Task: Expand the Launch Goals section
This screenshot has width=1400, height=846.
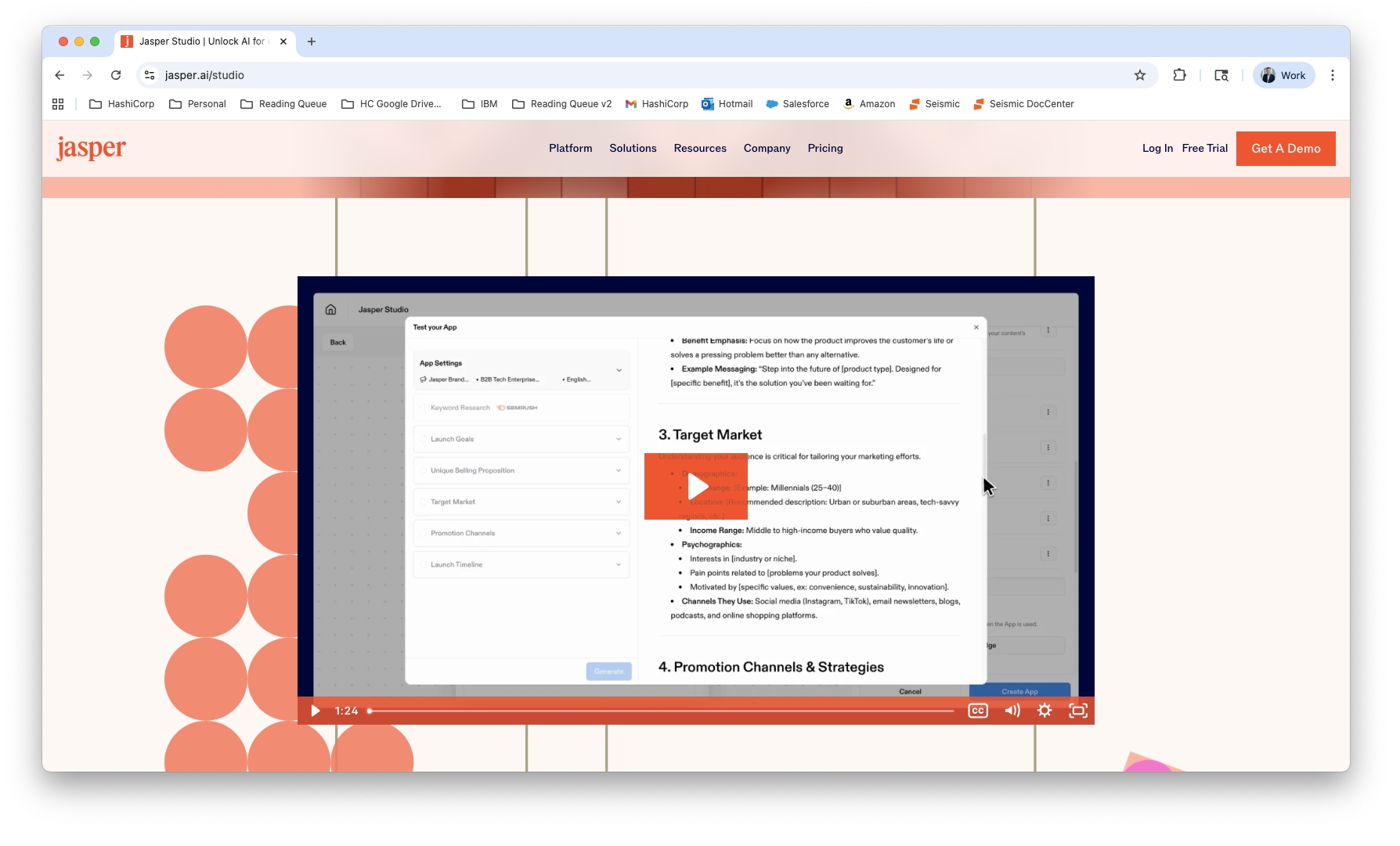Action: pos(521,439)
